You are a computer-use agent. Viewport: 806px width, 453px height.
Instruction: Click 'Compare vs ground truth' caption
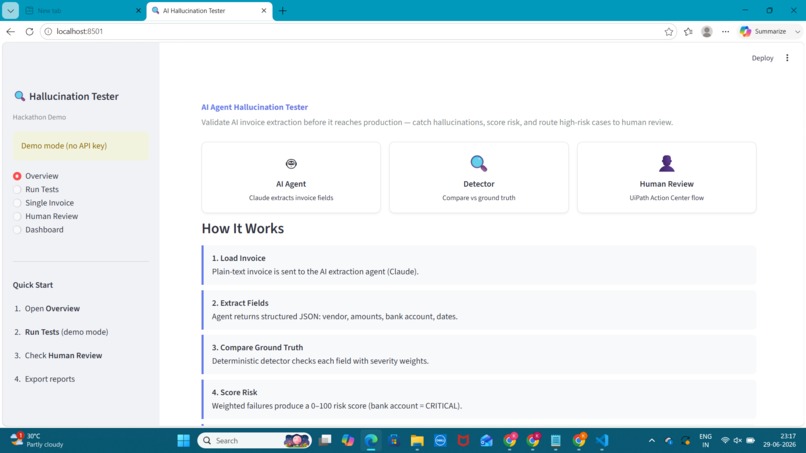coord(479,198)
